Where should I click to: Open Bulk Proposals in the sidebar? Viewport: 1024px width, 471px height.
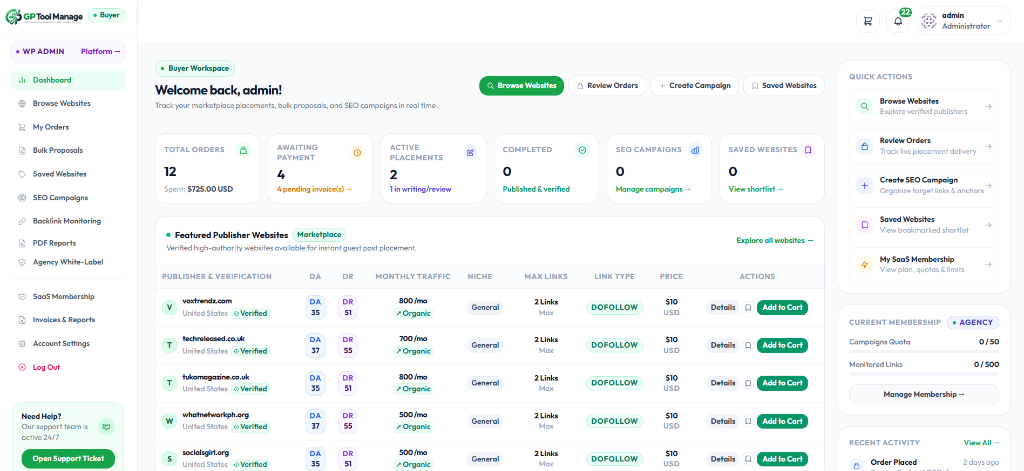pyautogui.click(x=68, y=150)
